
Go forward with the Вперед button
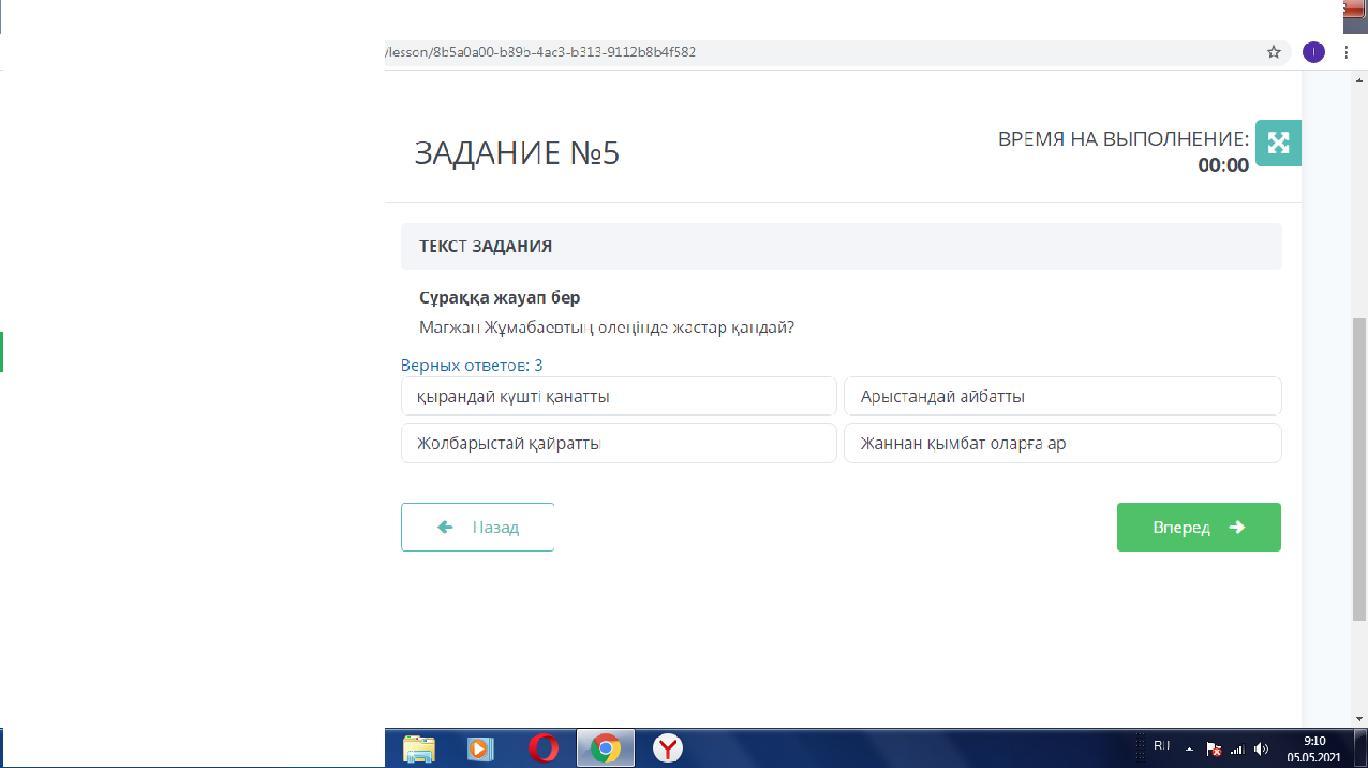pyautogui.click(x=1198, y=527)
